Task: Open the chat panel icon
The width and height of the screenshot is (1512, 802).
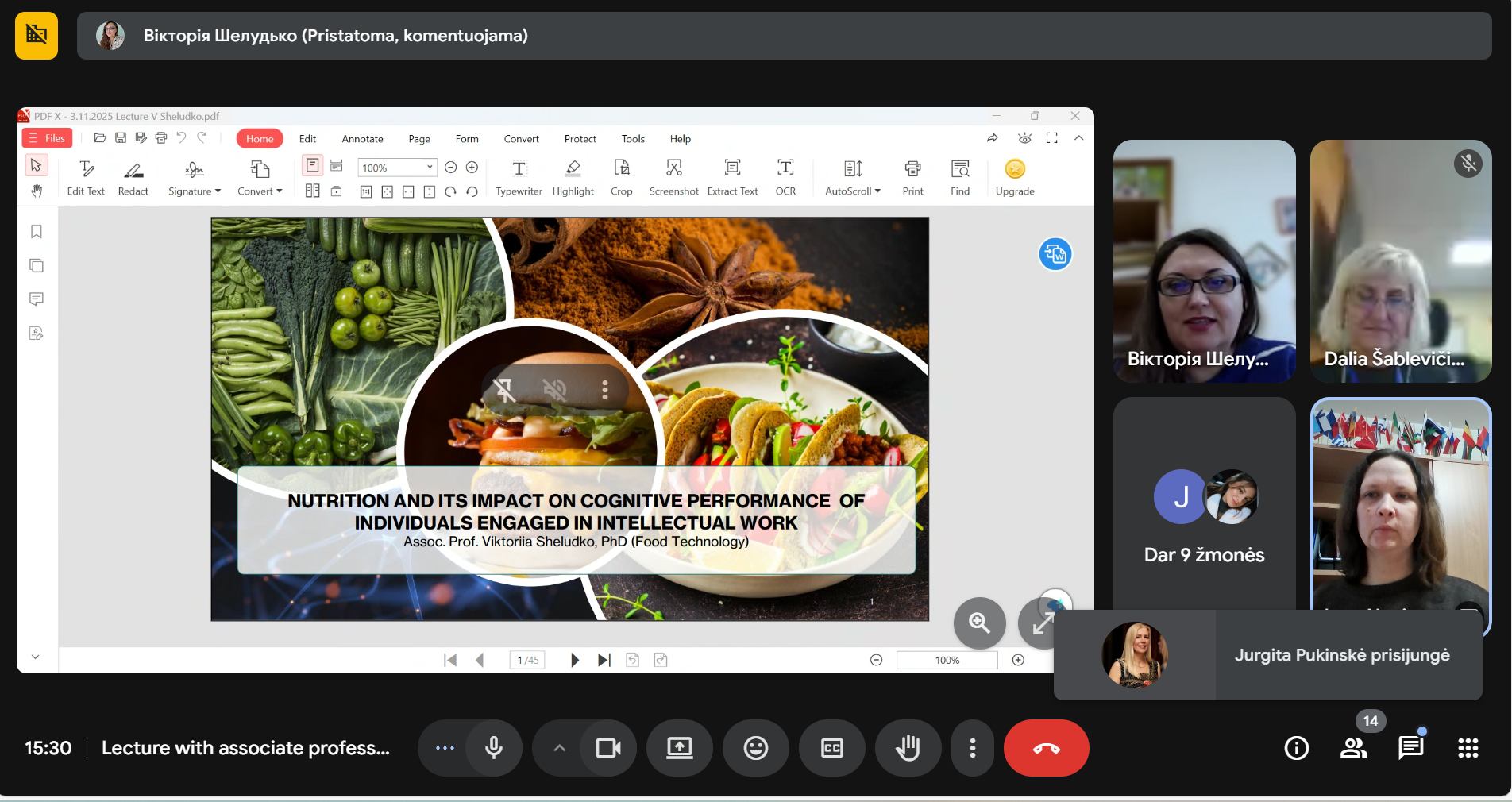Action: point(1410,748)
